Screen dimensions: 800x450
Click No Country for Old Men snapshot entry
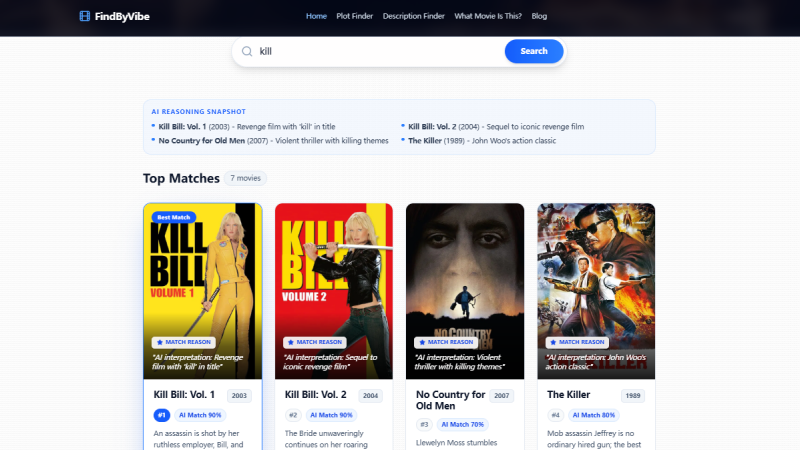(x=273, y=141)
